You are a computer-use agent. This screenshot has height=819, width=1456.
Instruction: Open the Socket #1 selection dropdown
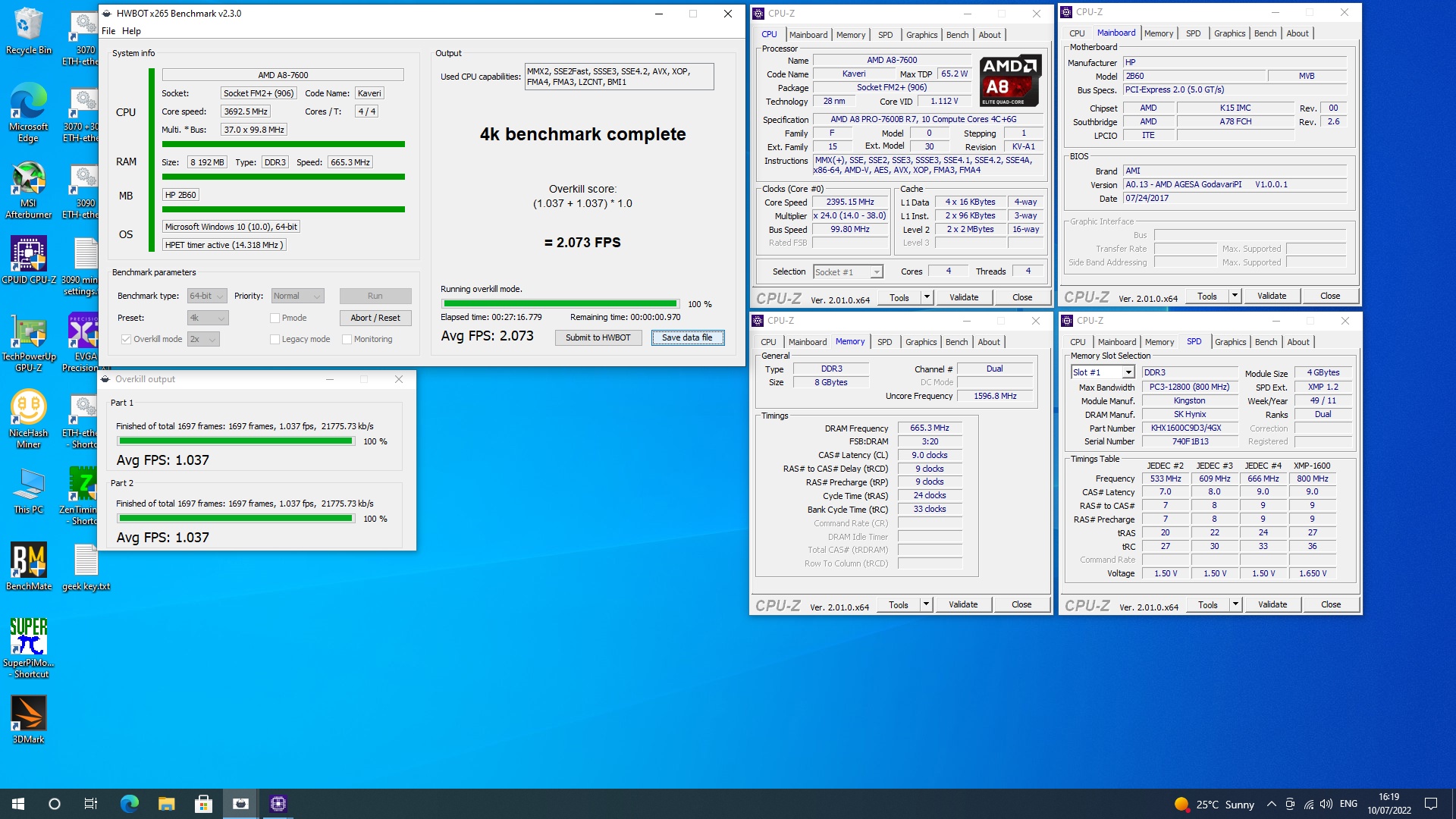pos(848,271)
